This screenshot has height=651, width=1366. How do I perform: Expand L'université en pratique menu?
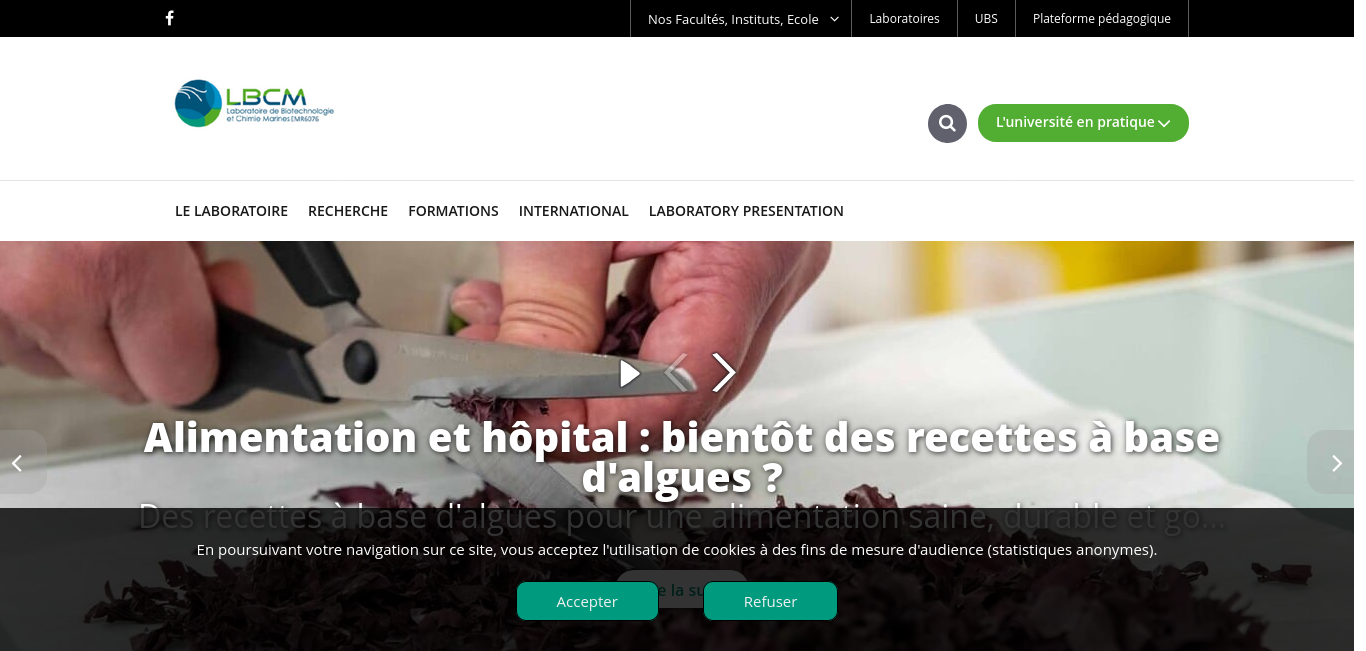pyautogui.click(x=1083, y=123)
